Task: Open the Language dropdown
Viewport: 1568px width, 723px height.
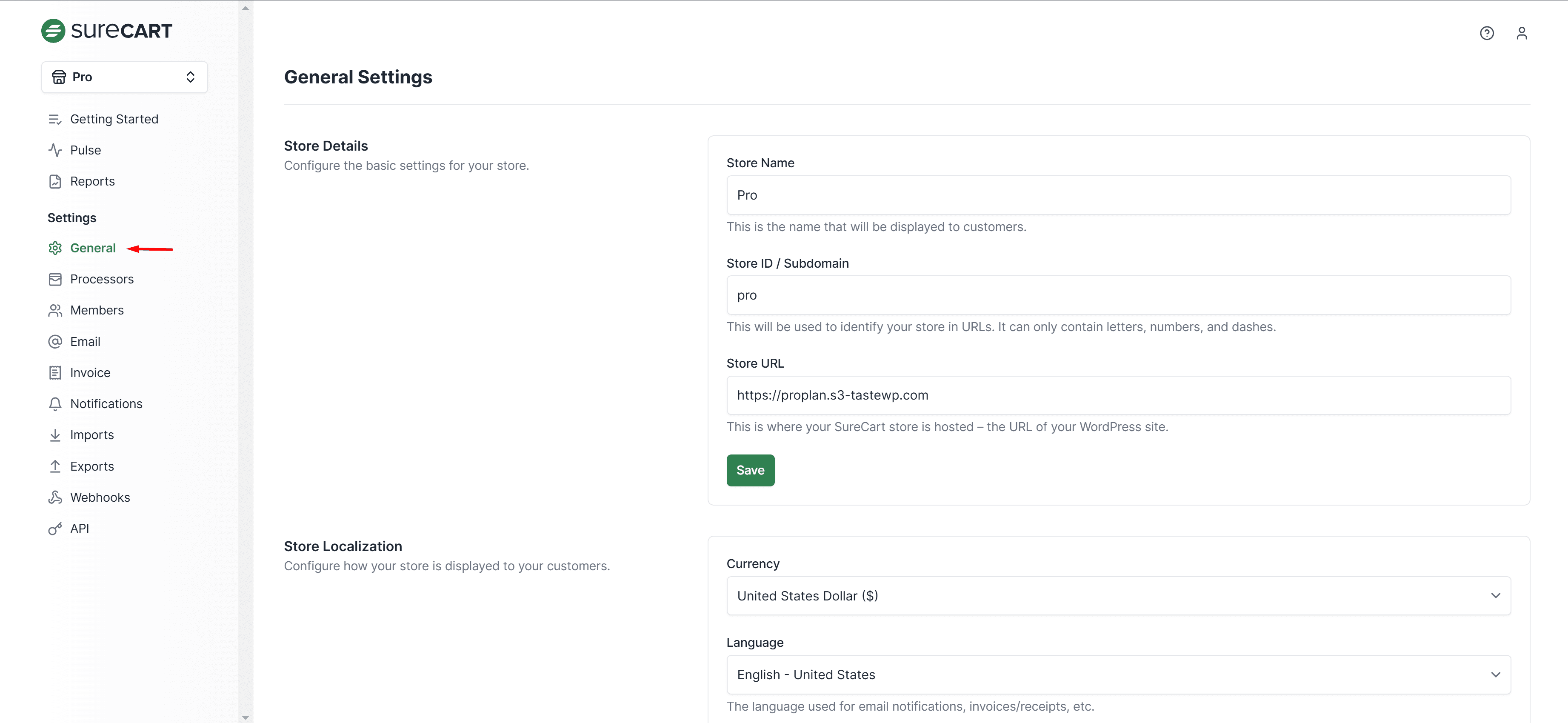Action: point(1118,674)
